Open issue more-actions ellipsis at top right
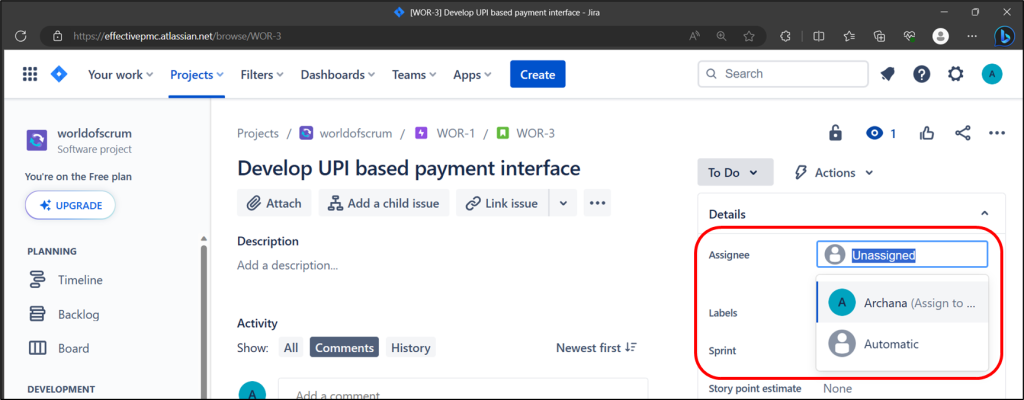Image resolution: width=1024 pixels, height=400 pixels. coord(997,133)
